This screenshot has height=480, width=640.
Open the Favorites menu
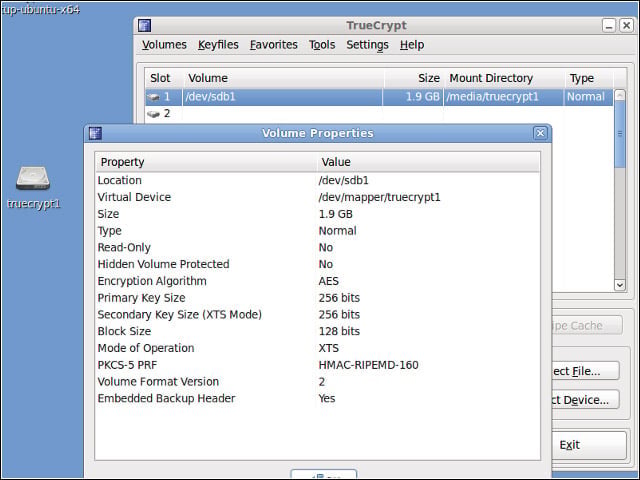point(273,44)
